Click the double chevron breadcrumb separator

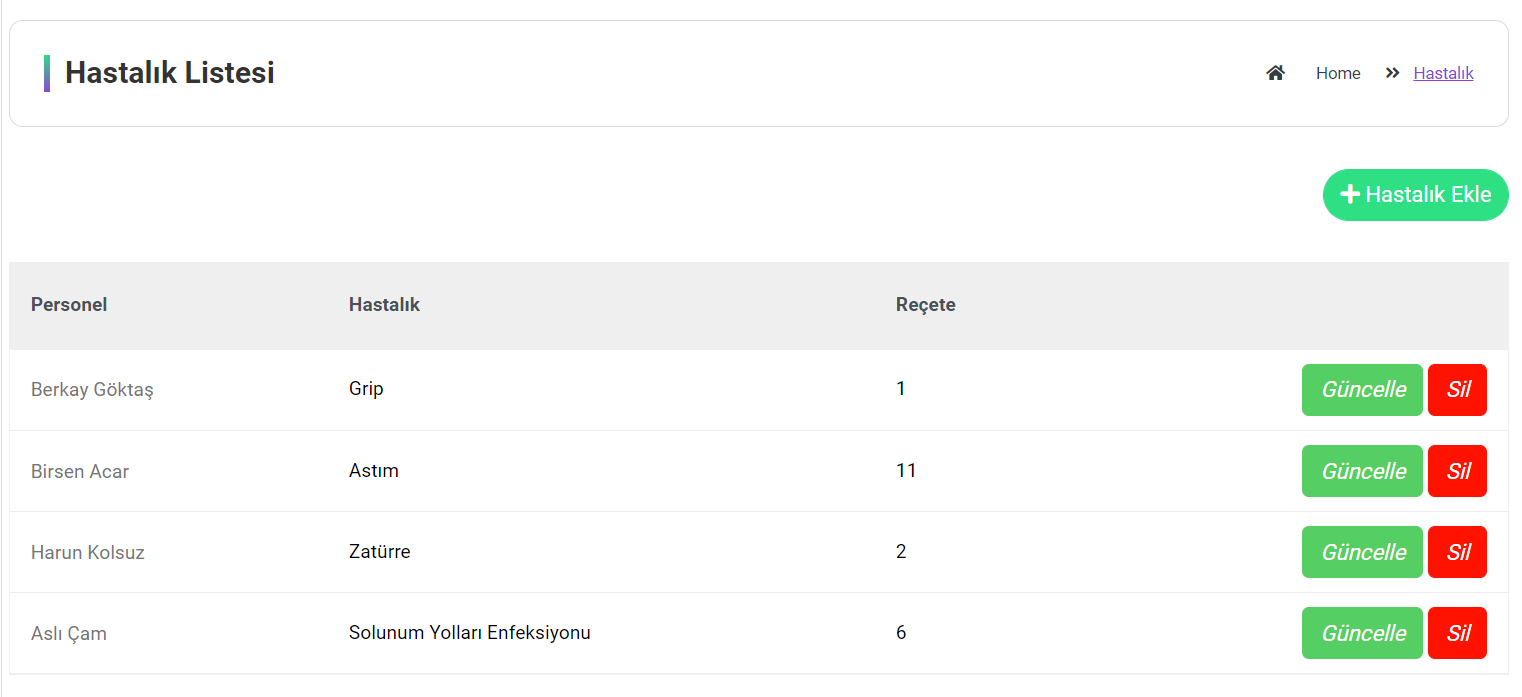[x=1392, y=73]
